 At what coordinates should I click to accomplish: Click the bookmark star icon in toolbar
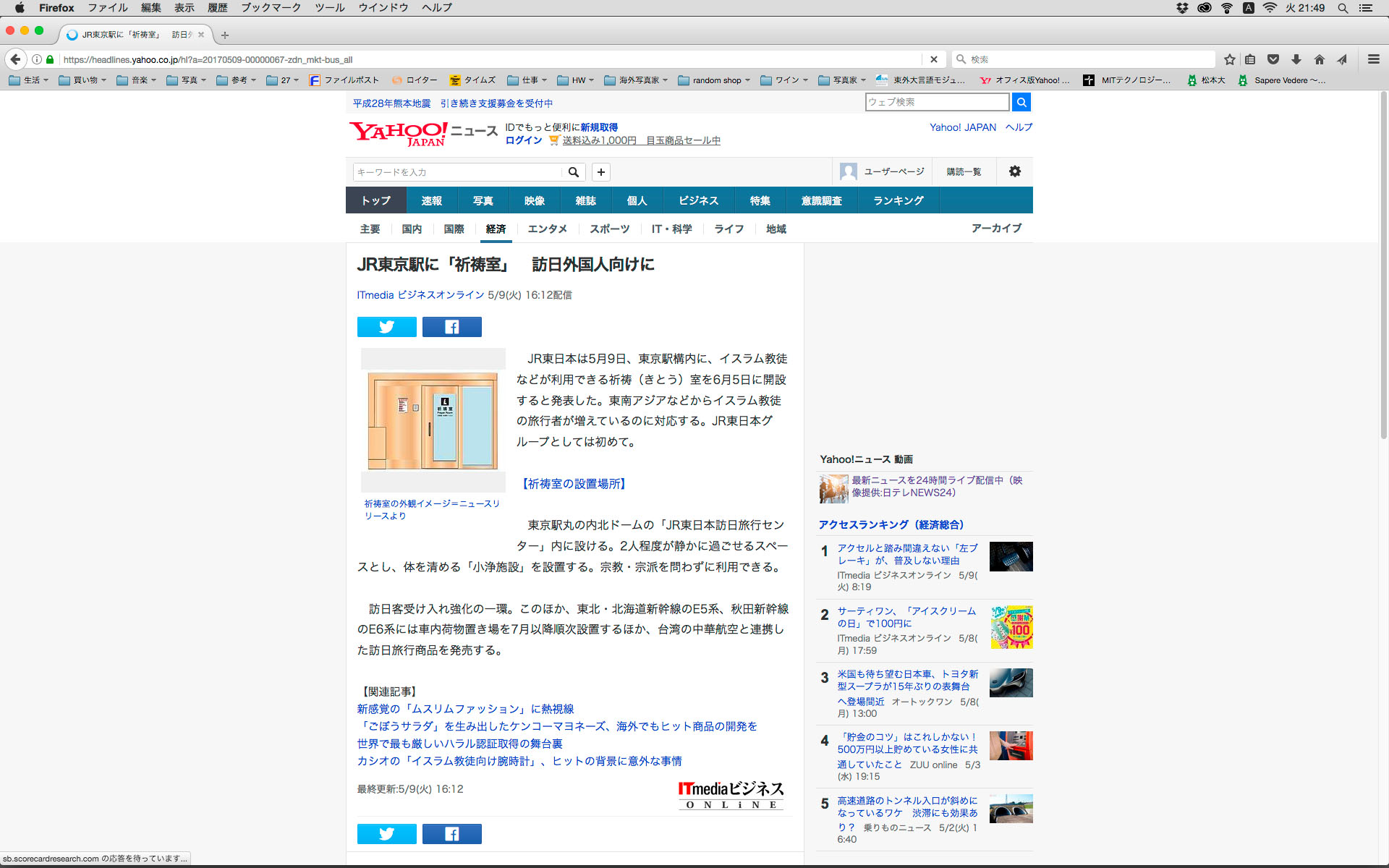point(1229,59)
